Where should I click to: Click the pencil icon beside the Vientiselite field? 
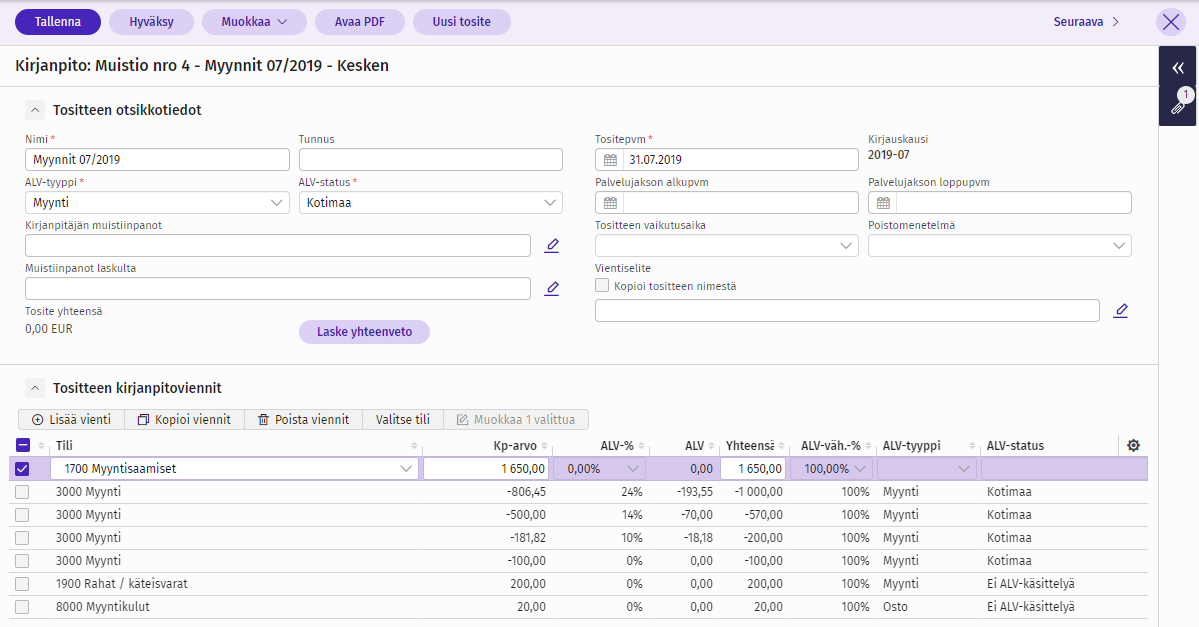point(1120,310)
